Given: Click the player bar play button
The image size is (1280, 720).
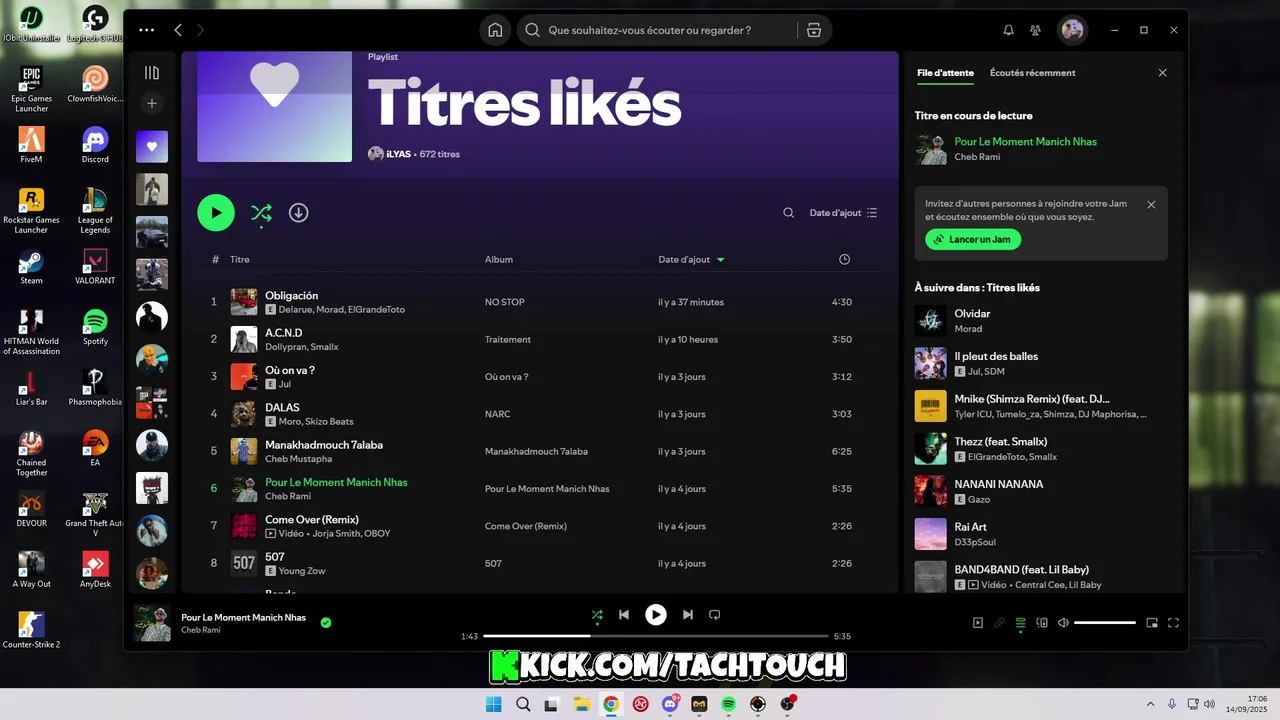Looking at the screenshot, I should coord(655,615).
